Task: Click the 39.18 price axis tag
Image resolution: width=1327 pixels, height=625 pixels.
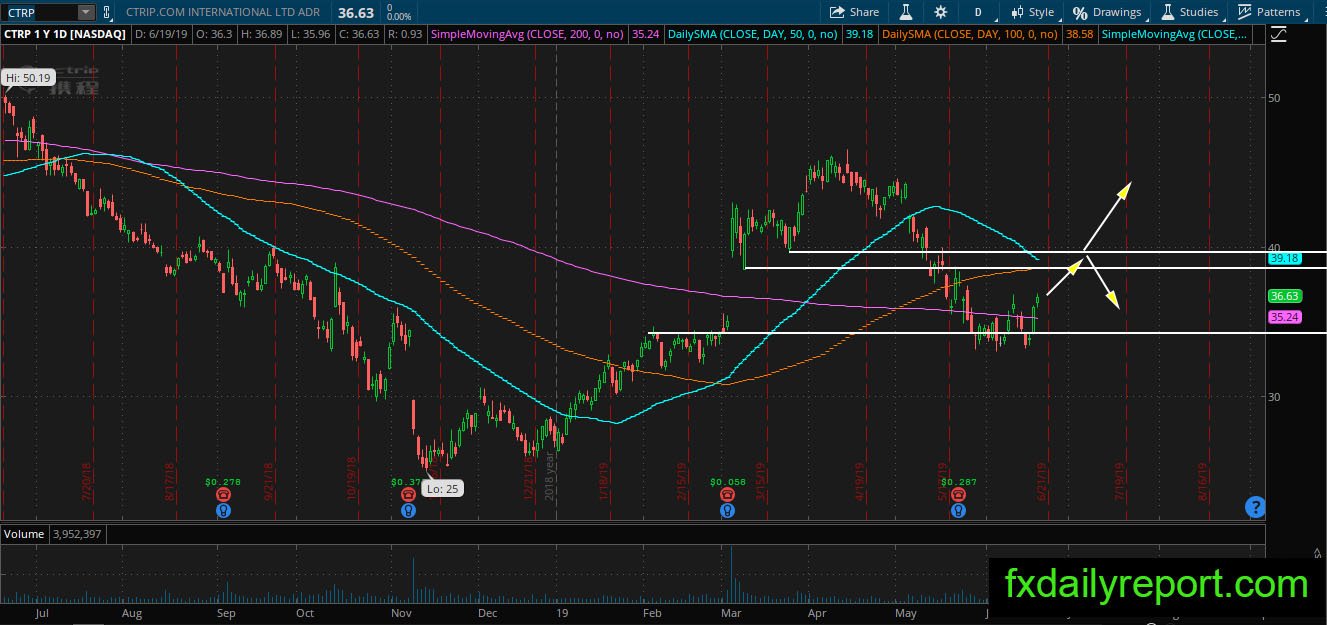Action: coord(1283,258)
